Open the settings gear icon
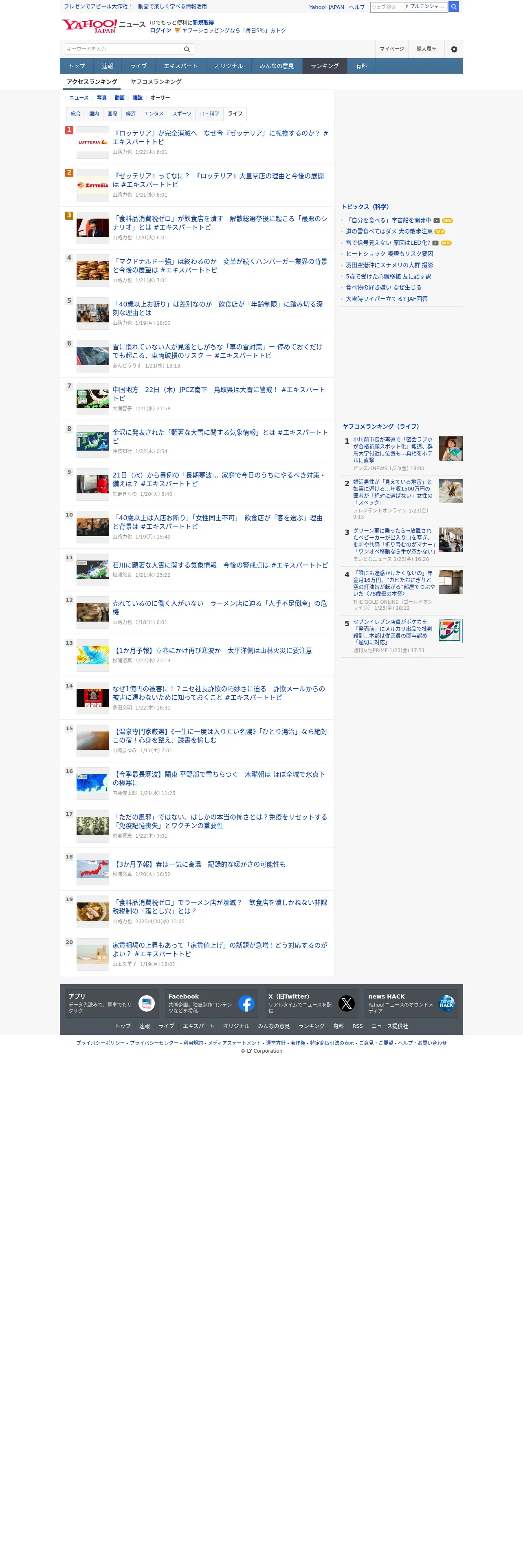The width and height of the screenshot is (523, 1568). [454, 49]
